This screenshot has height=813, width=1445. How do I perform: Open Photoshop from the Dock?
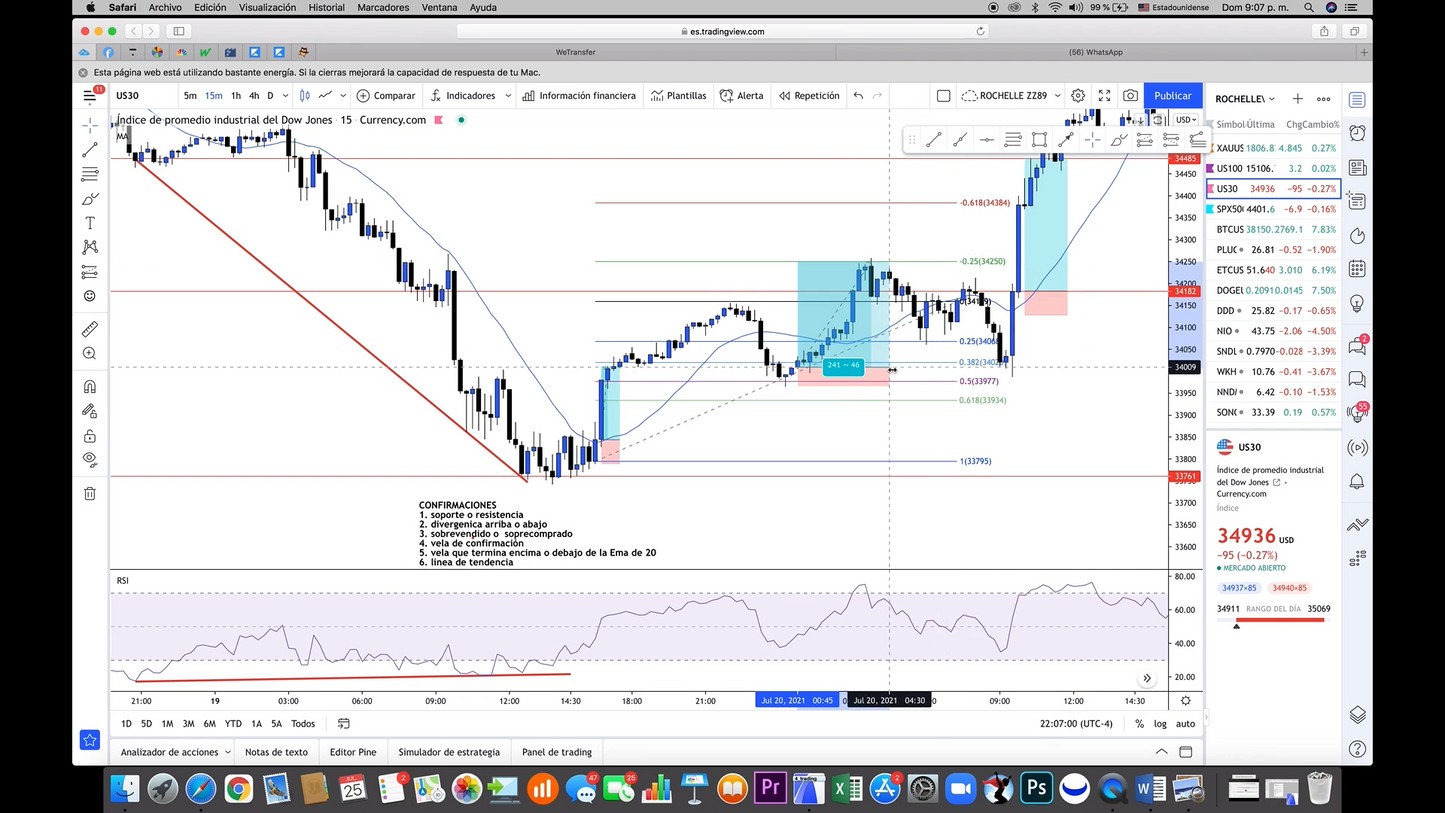1036,788
